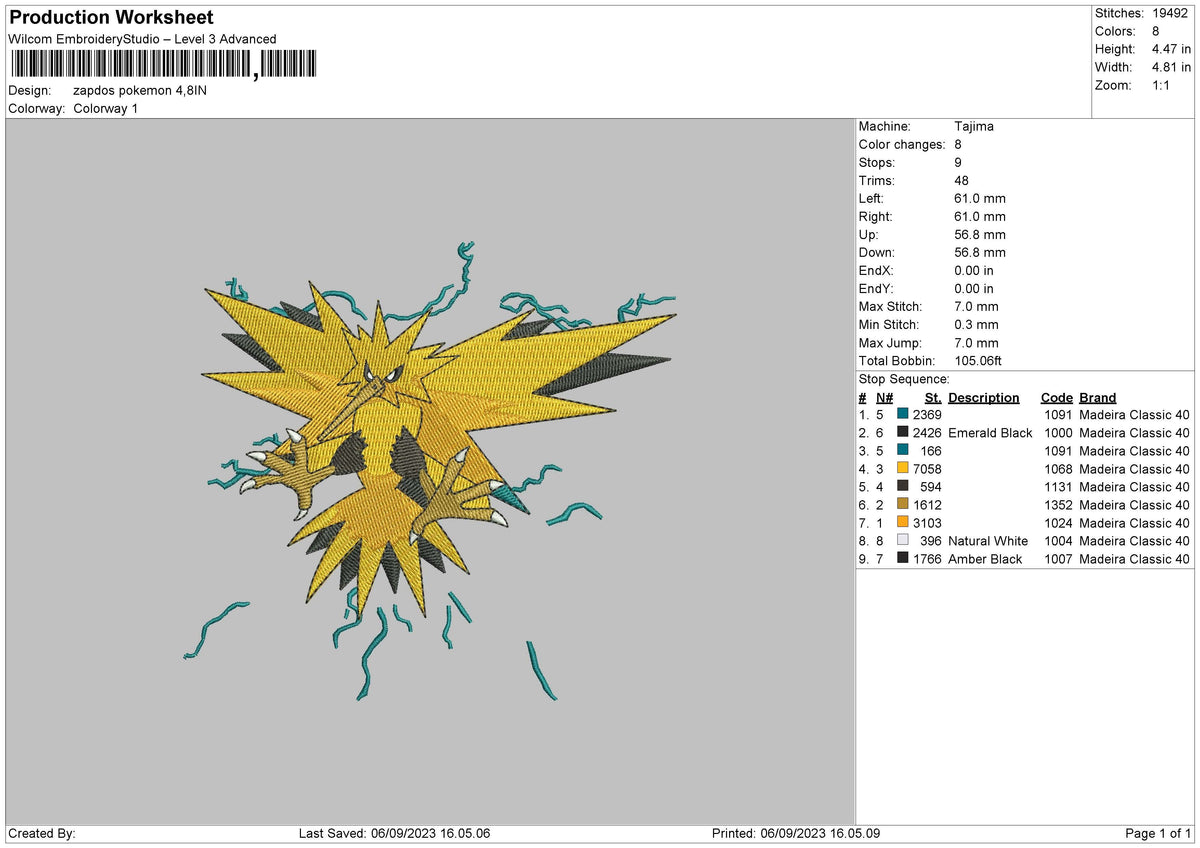This screenshot has height=848, width=1200.
Task: Click the Created By label in the footer
Action: (x=42, y=834)
